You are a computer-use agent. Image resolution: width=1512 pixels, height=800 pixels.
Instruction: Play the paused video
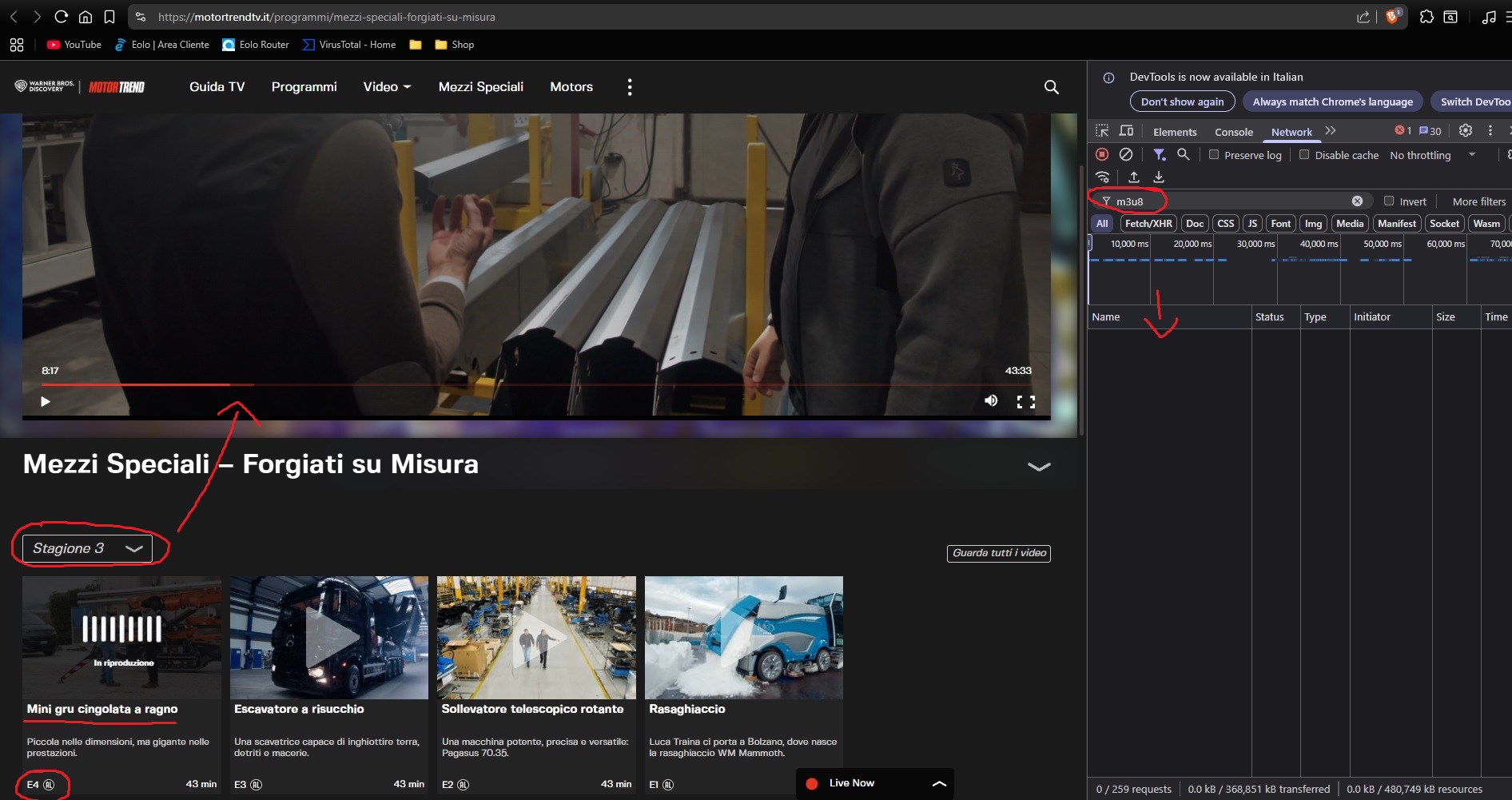point(46,401)
